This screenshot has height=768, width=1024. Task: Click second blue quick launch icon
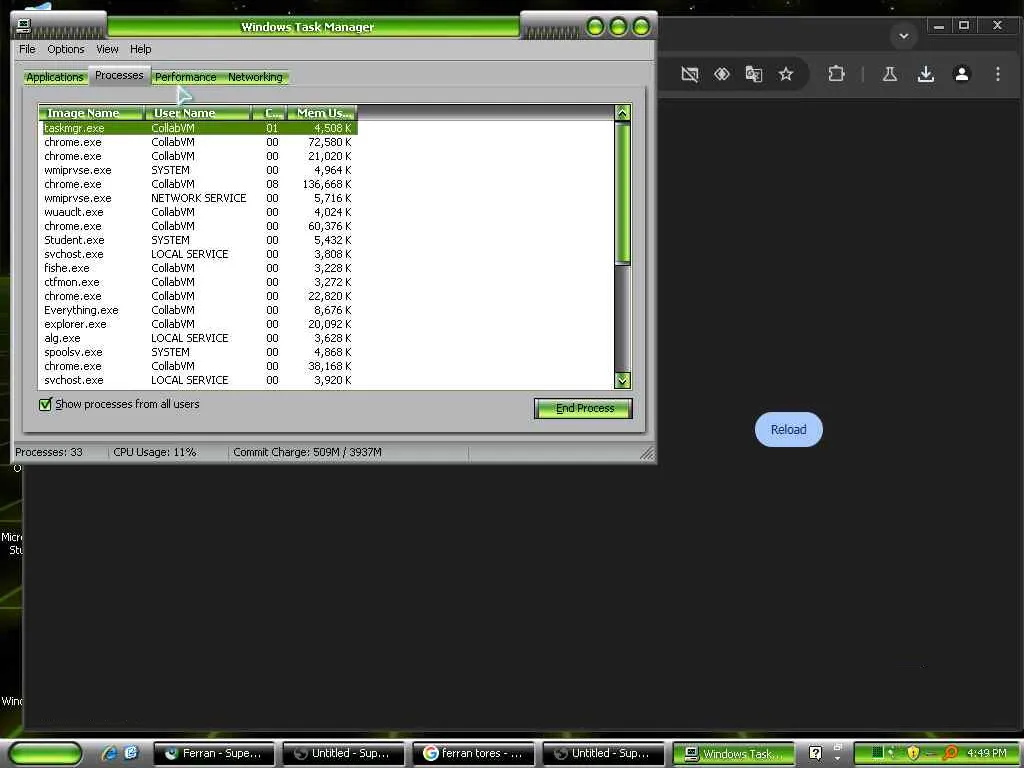[131, 754]
